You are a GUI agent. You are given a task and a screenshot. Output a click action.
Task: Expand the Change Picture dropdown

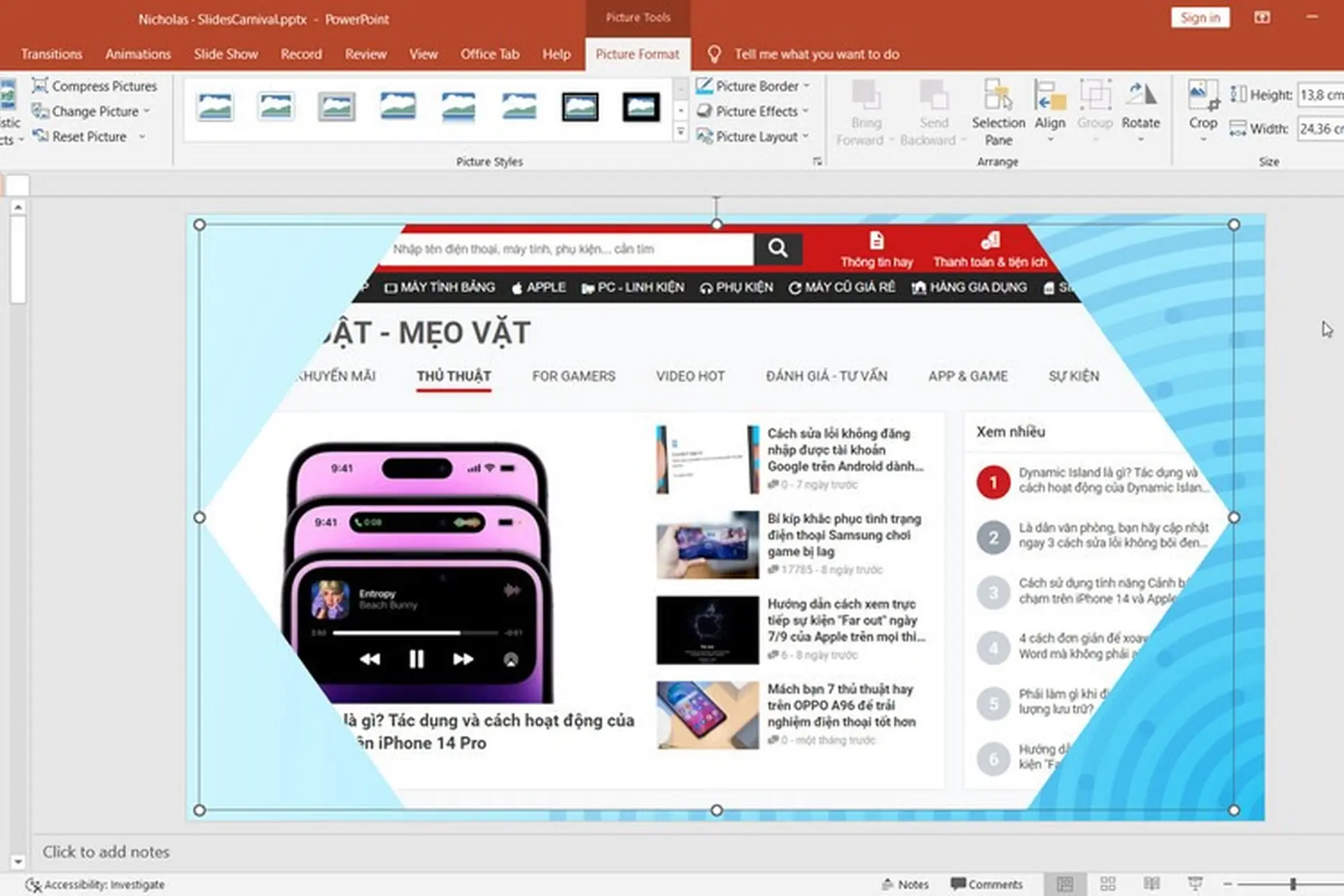click(x=146, y=111)
